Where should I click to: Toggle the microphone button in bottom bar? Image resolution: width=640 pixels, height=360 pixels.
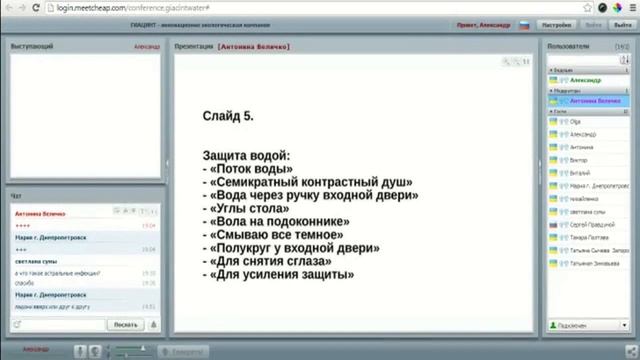coord(80,351)
